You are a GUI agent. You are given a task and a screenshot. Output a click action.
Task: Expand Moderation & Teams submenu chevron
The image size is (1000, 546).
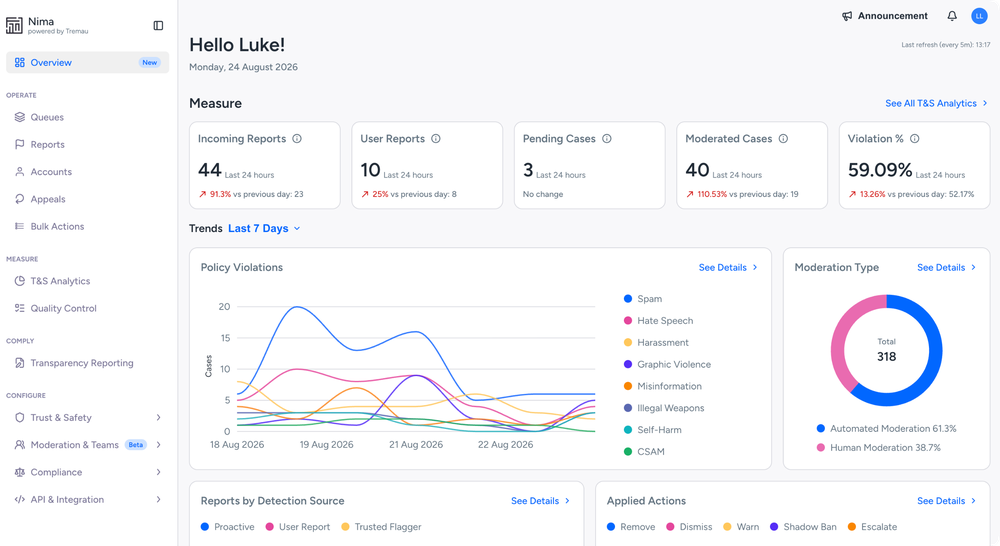(158, 445)
